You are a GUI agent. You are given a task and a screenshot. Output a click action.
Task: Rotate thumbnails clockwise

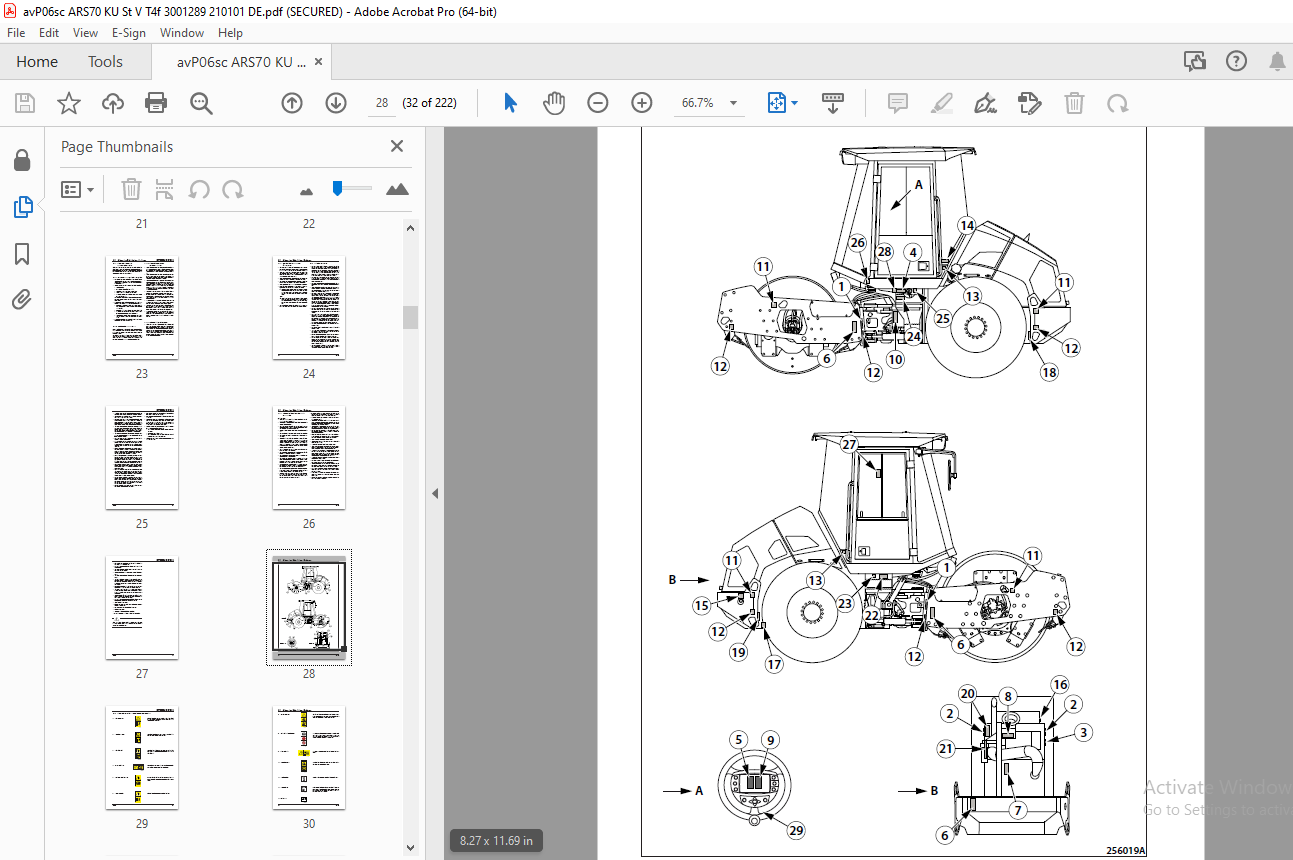[232, 189]
